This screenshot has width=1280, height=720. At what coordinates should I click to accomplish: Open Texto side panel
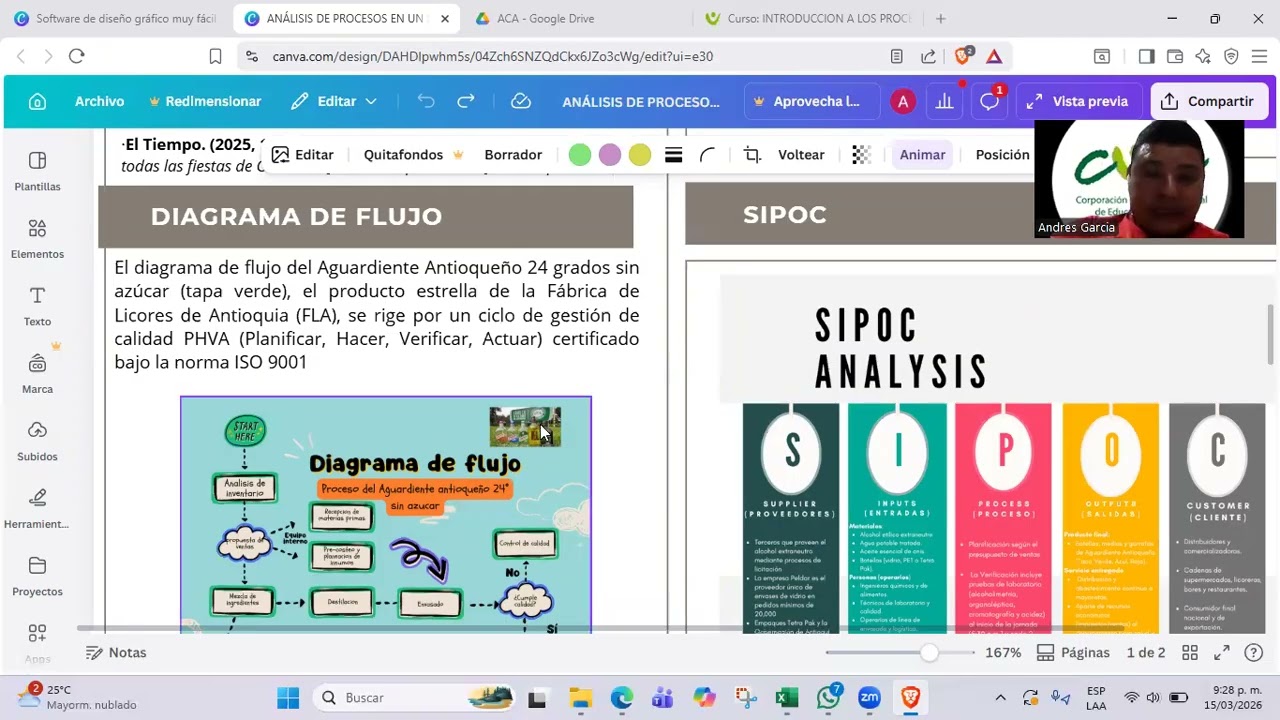pyautogui.click(x=37, y=306)
